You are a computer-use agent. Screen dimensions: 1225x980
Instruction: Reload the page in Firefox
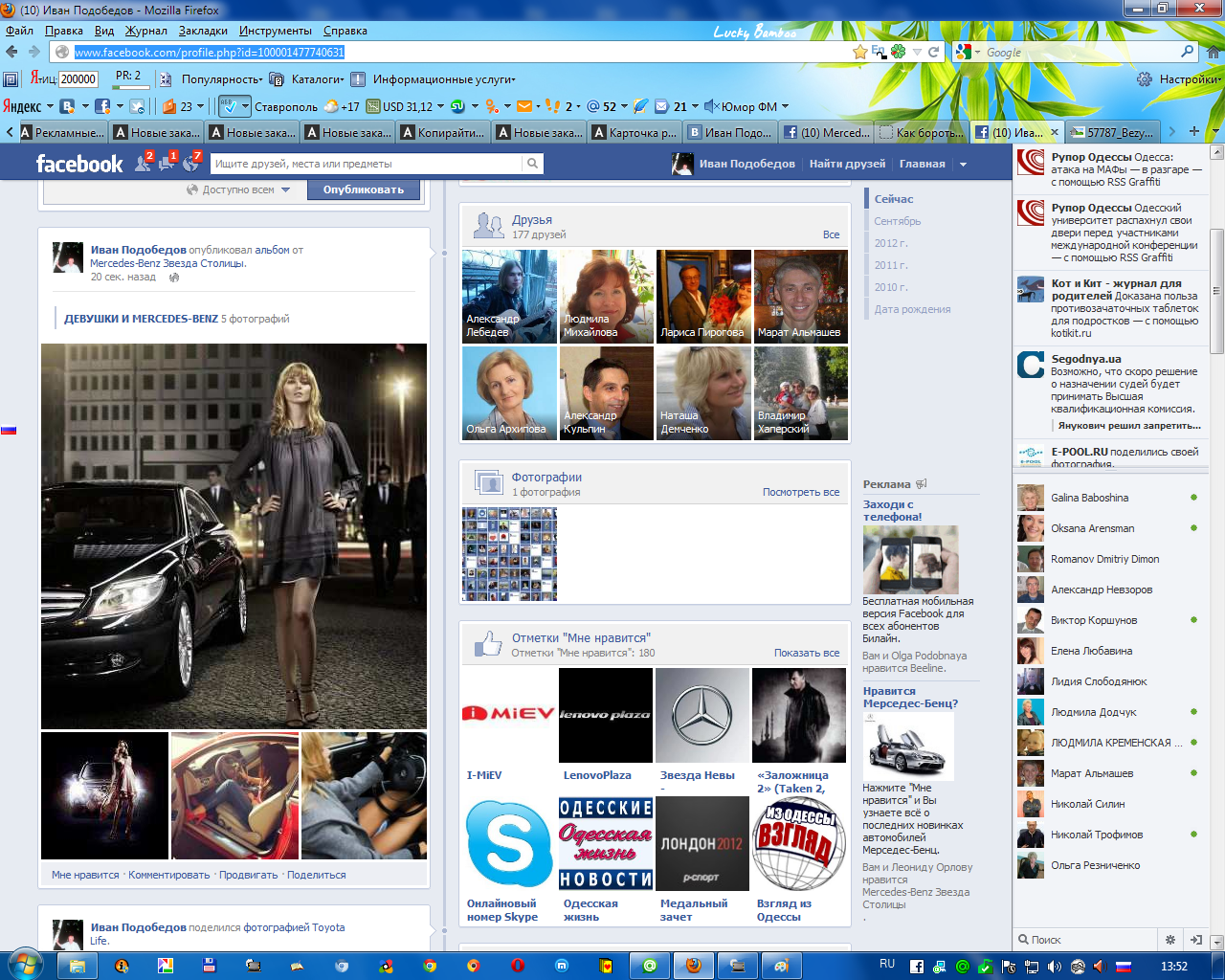click(933, 52)
